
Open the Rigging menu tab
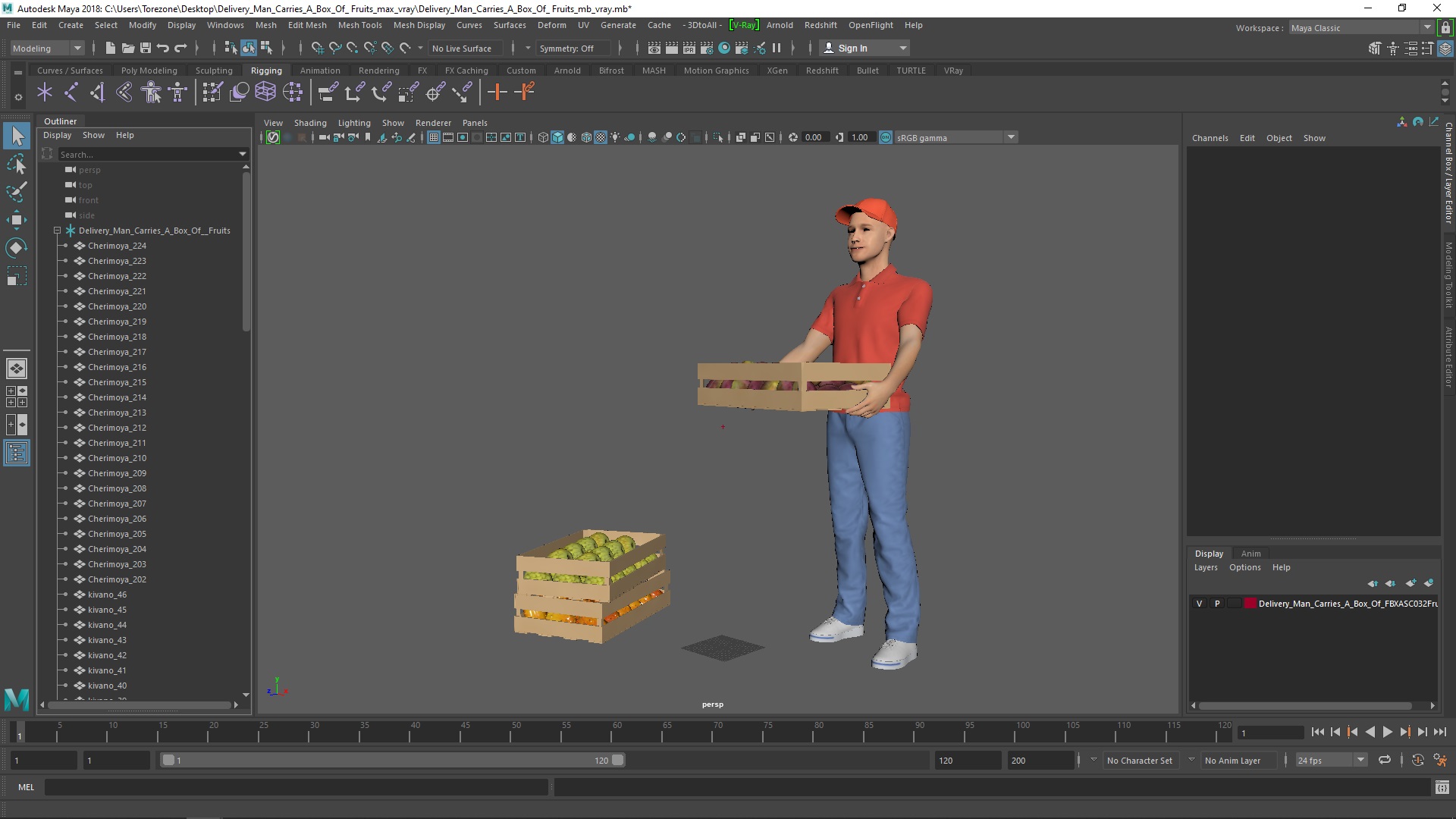[265, 69]
